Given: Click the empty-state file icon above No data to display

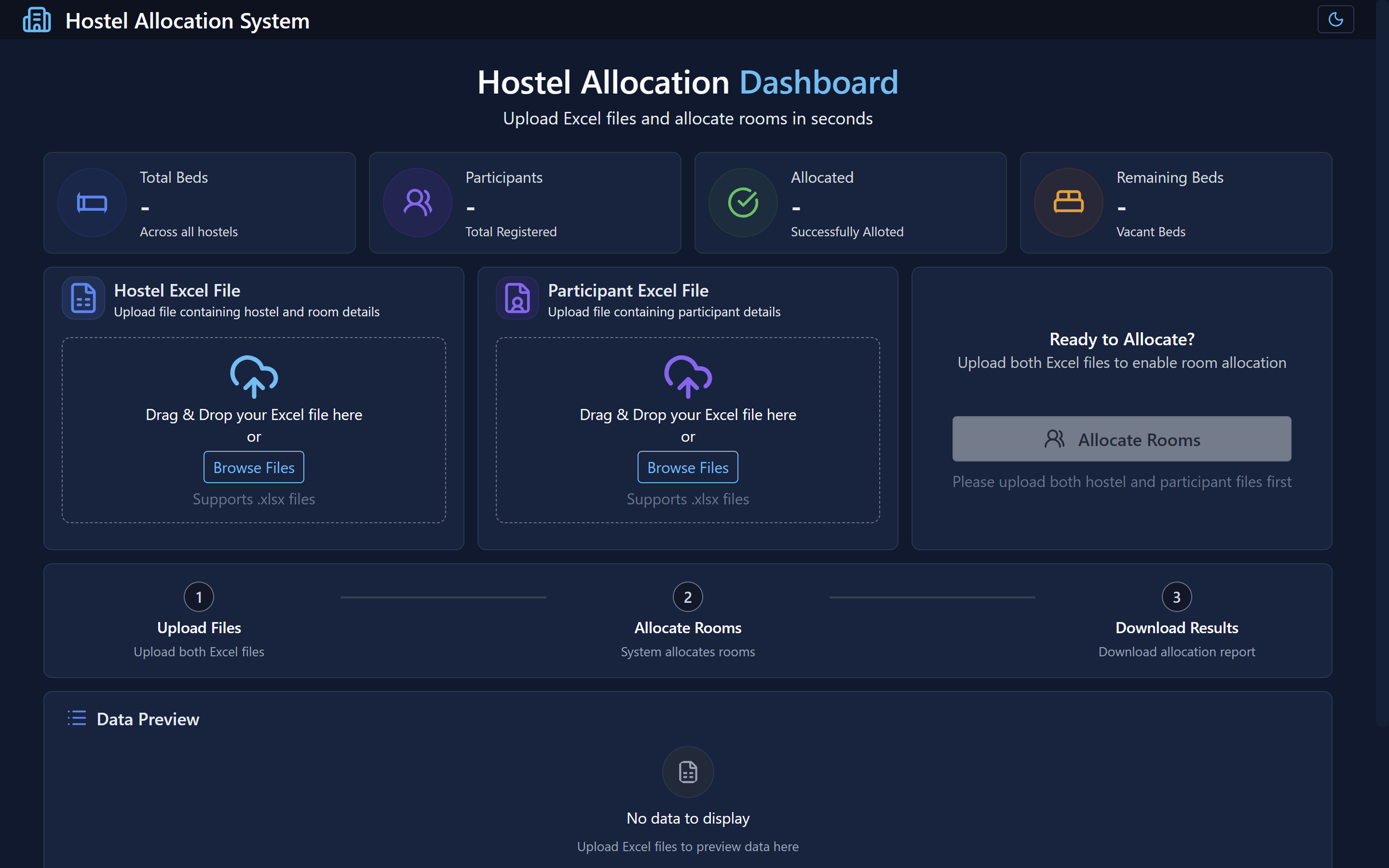Looking at the screenshot, I should tap(688, 772).
